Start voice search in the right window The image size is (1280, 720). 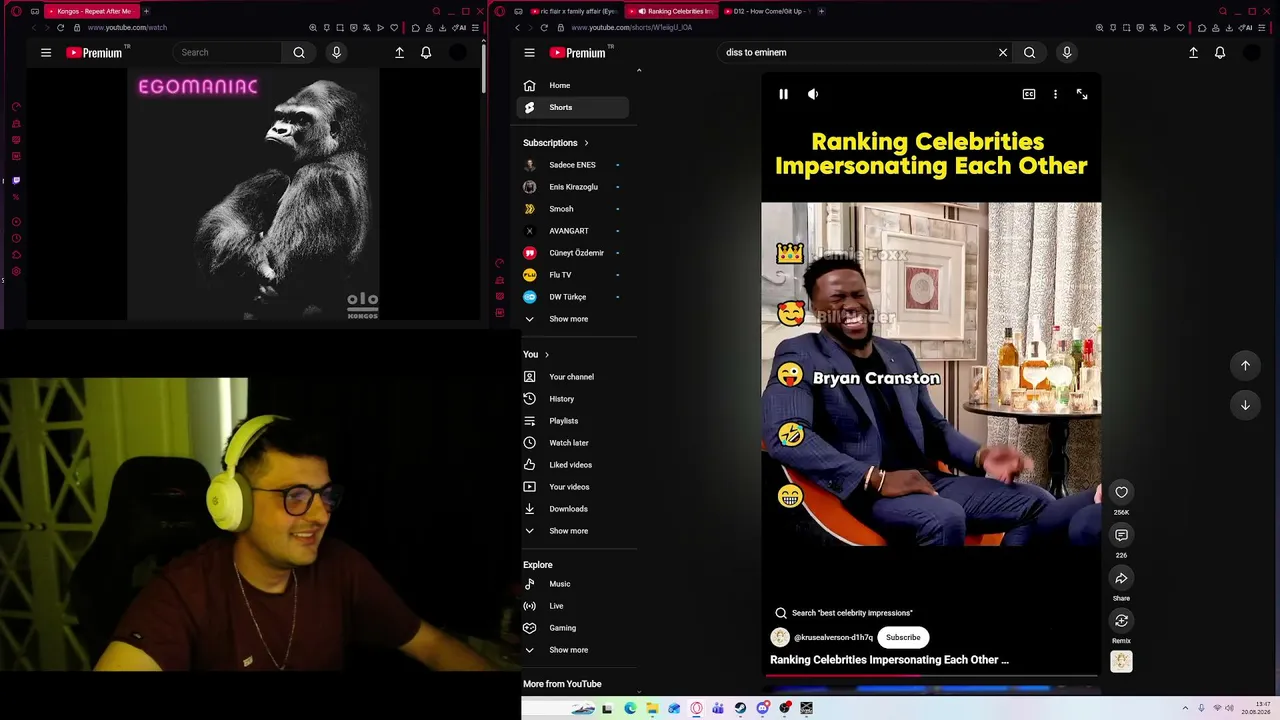click(1067, 52)
